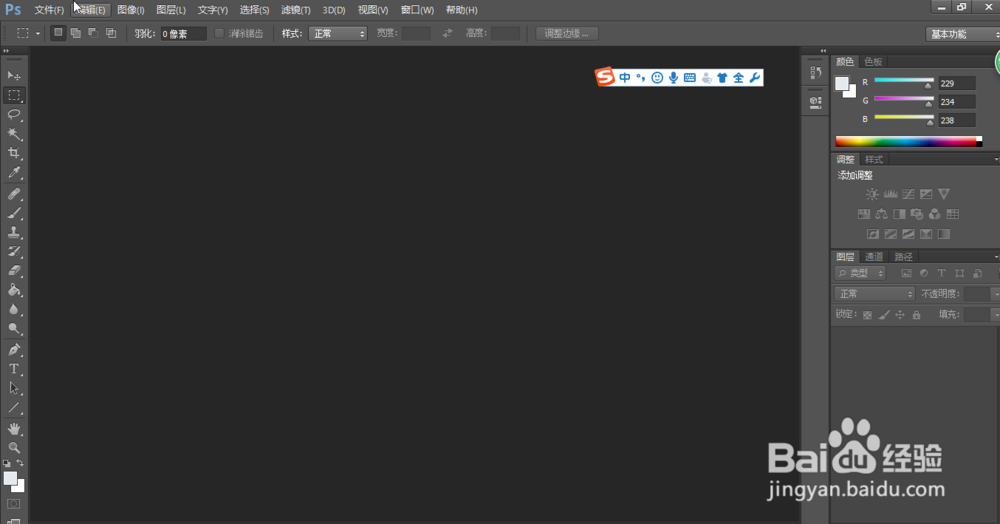
Task: Select the Paint Bucket tool
Action: click(13, 290)
